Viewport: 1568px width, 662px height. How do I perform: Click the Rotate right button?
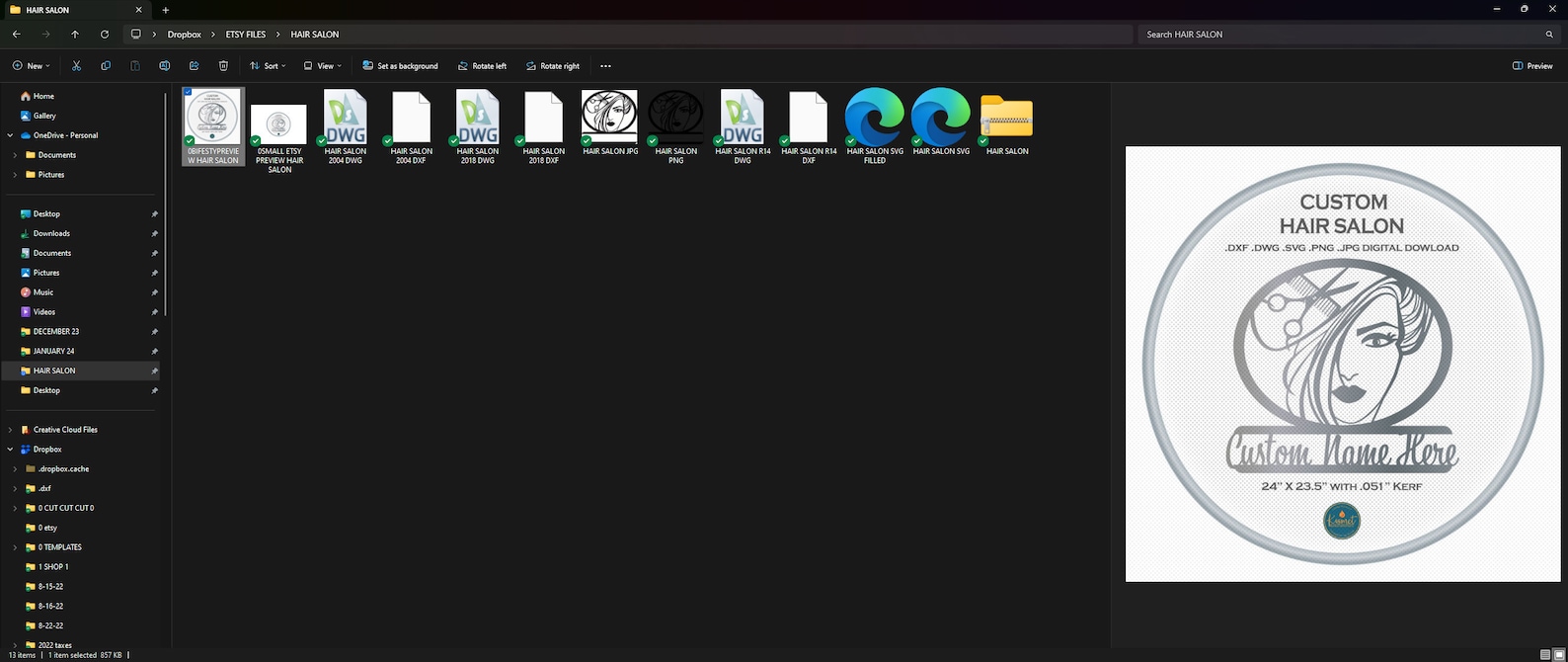552,66
